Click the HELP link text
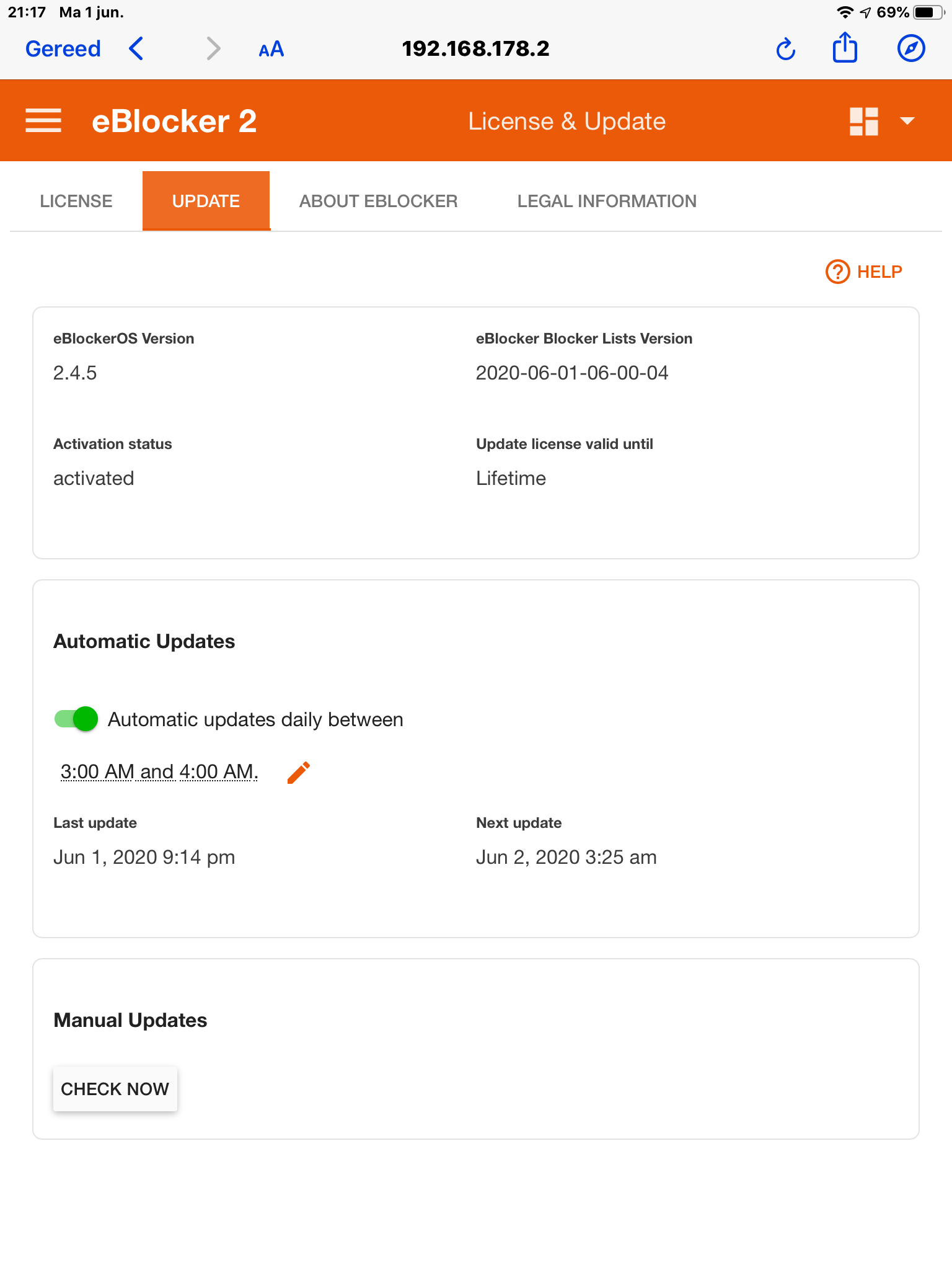Image resolution: width=952 pixels, height=1270 pixels. 879,272
